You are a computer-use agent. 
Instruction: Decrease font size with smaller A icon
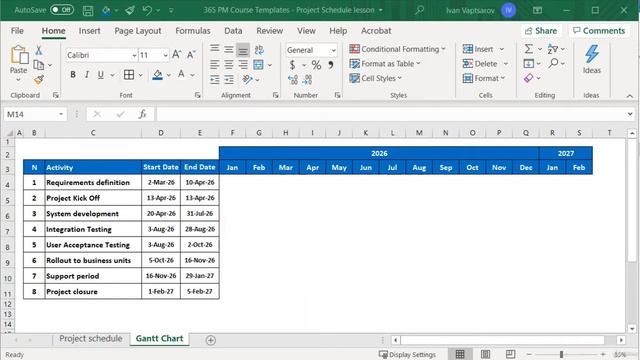point(191,55)
